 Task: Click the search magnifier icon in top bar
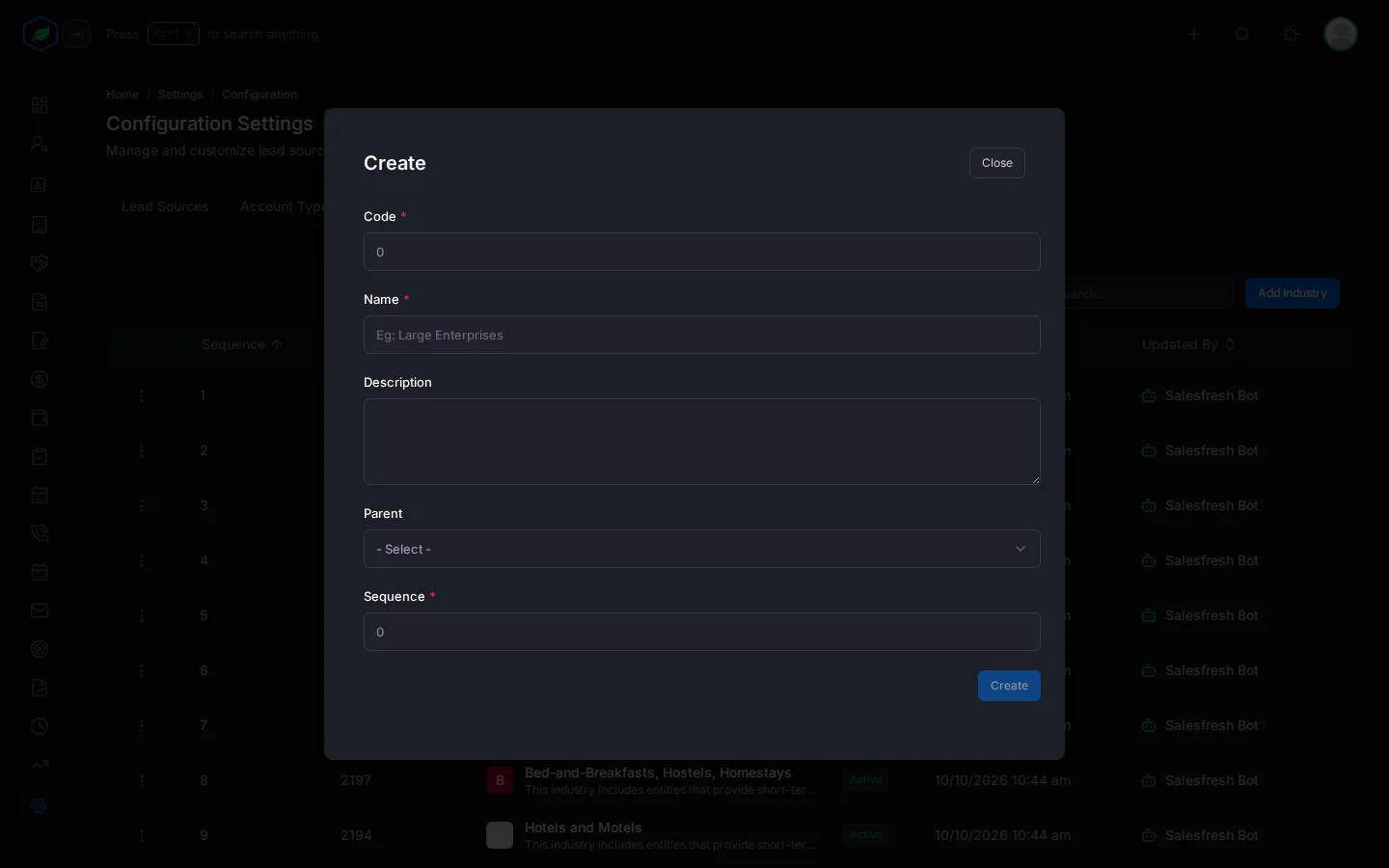tap(1242, 35)
